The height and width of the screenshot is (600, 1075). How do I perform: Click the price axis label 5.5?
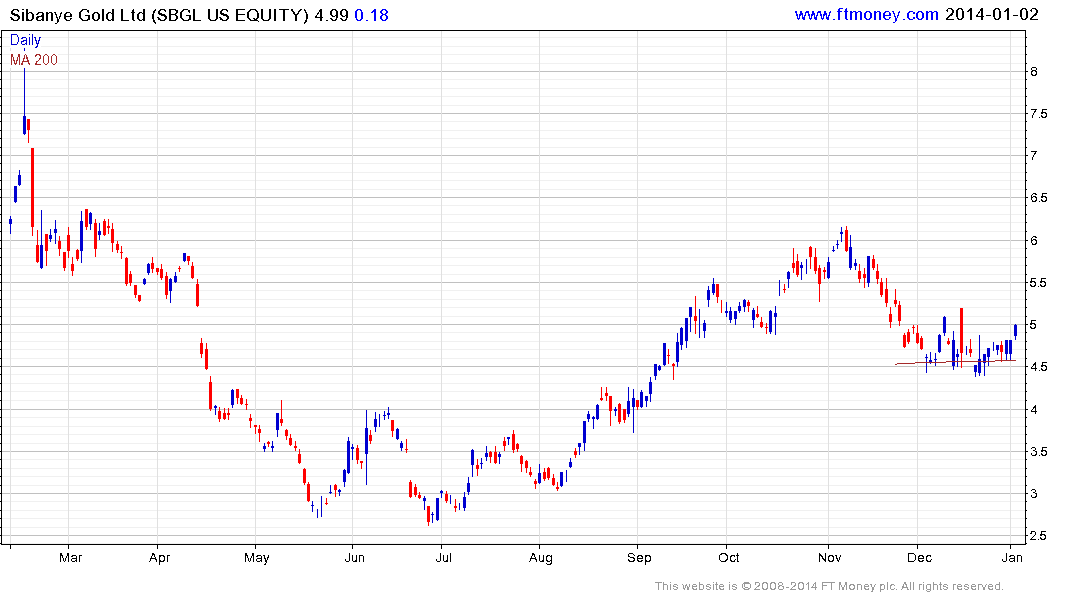(x=1039, y=283)
